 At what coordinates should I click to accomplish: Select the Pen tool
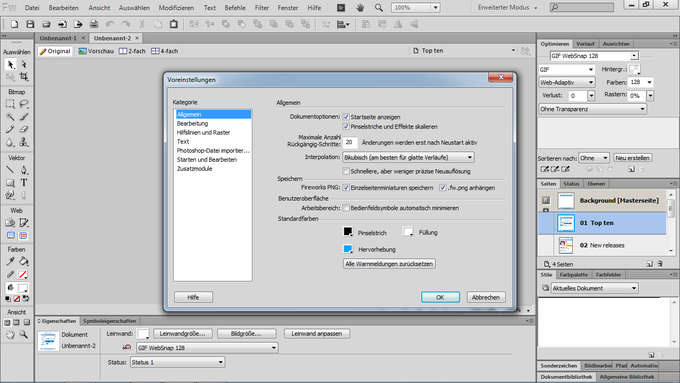[x=24, y=170]
